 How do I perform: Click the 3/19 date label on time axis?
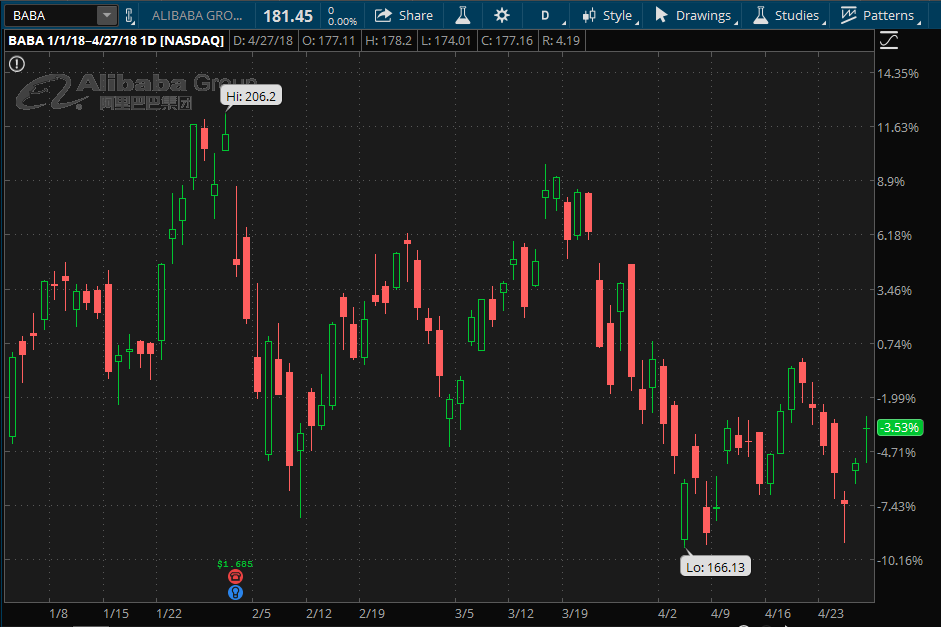(575, 614)
